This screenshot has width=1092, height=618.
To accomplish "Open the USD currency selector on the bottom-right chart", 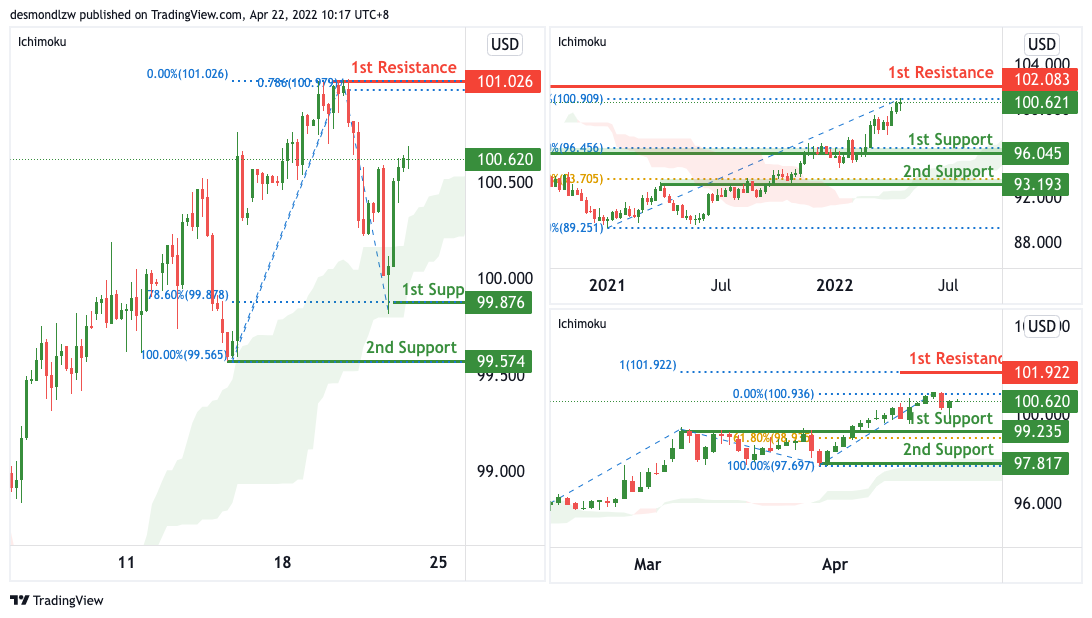I will [x=1042, y=327].
